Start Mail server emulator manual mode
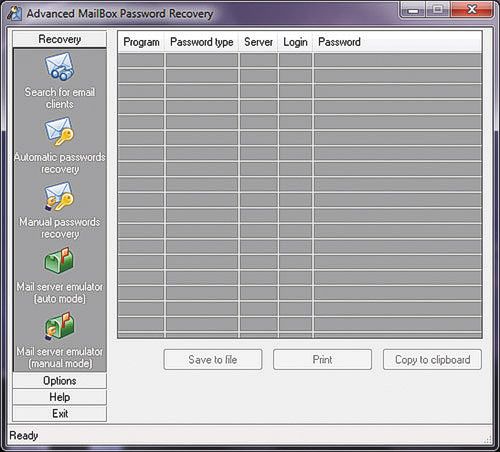Image resolution: width=500 pixels, height=452 pixels. point(60,326)
